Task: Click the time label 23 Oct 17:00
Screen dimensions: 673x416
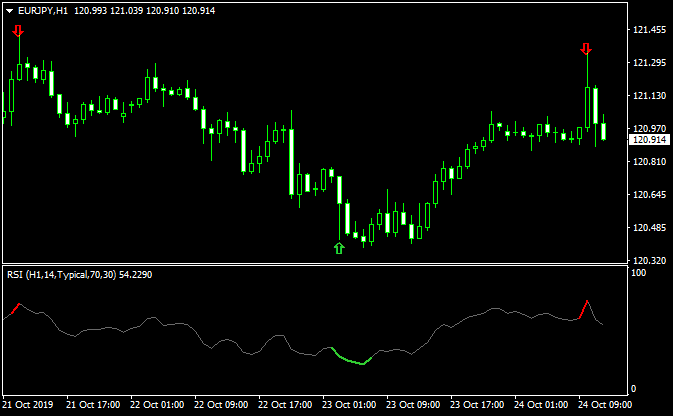Action: [477, 405]
